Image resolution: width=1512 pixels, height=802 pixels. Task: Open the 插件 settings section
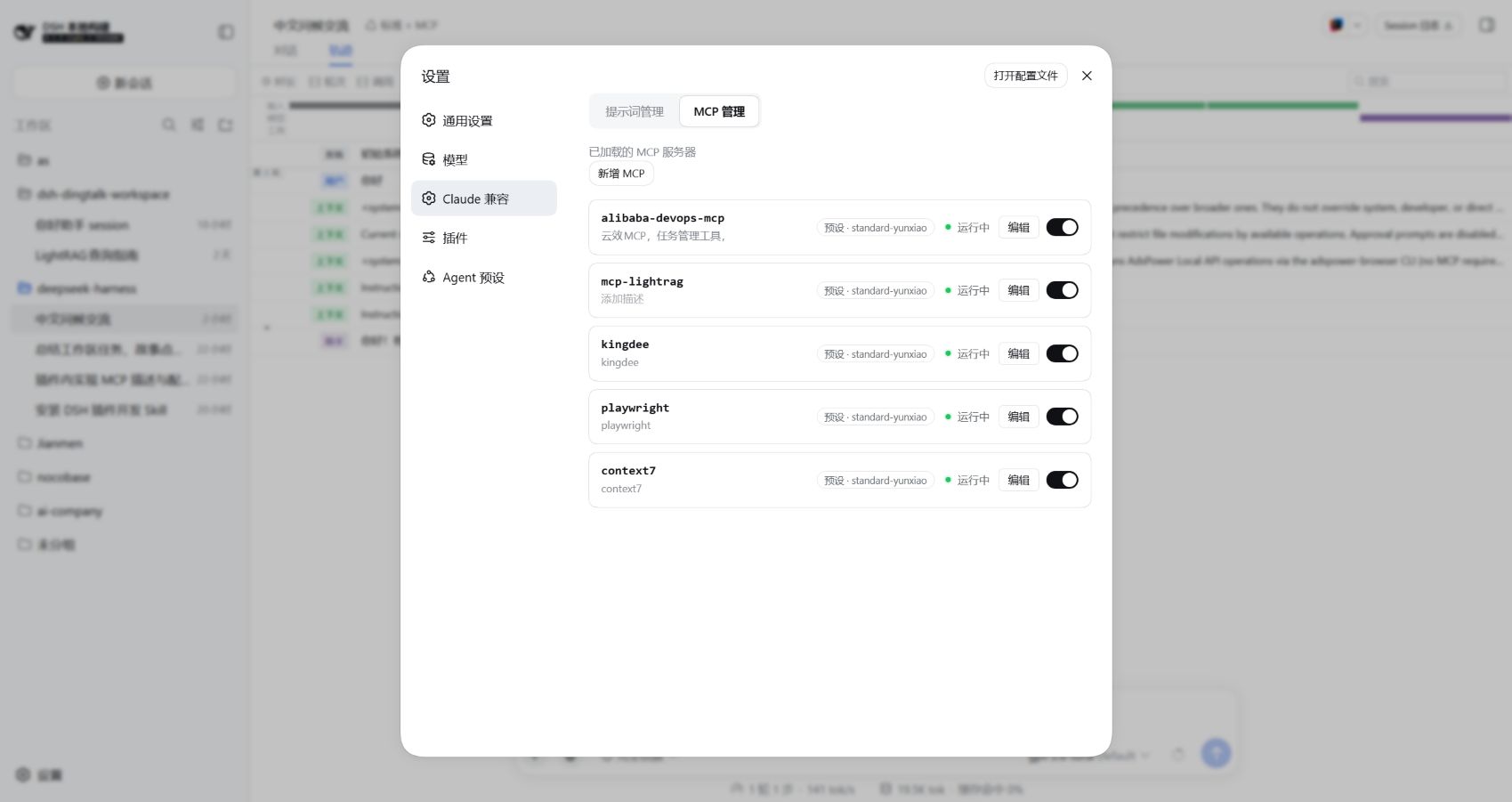pos(483,238)
